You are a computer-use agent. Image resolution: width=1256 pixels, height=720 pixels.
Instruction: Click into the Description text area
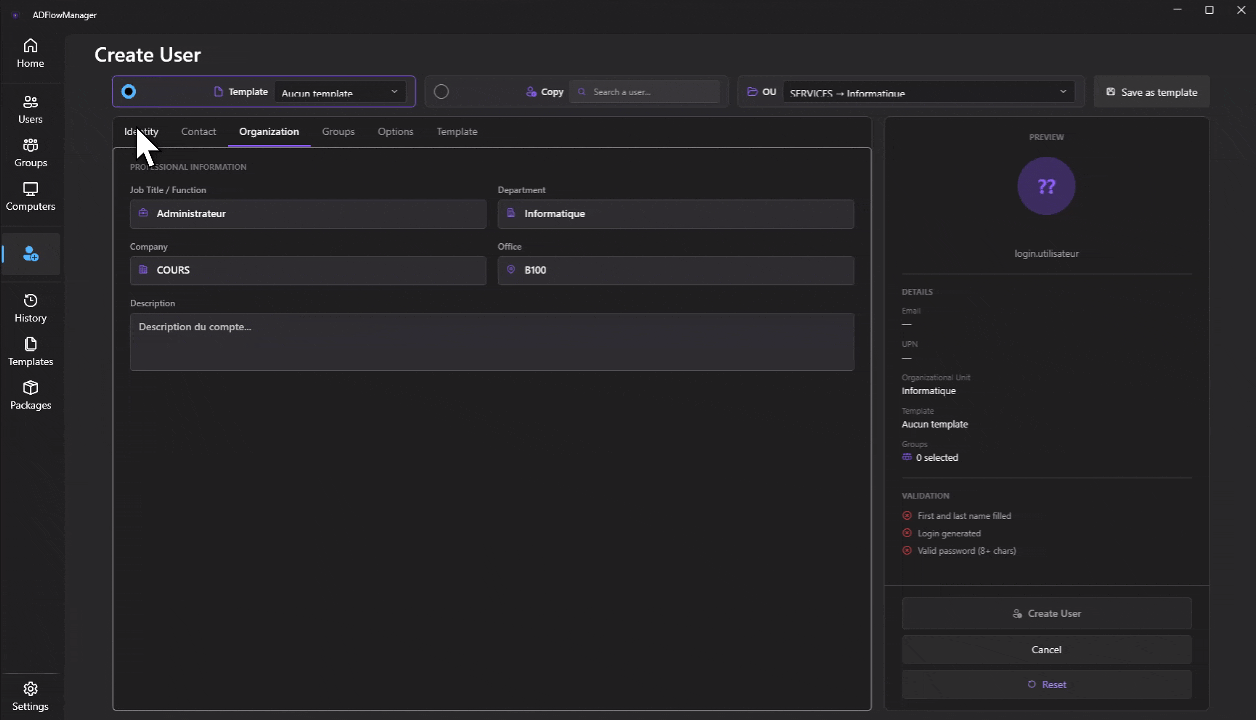(x=491, y=342)
